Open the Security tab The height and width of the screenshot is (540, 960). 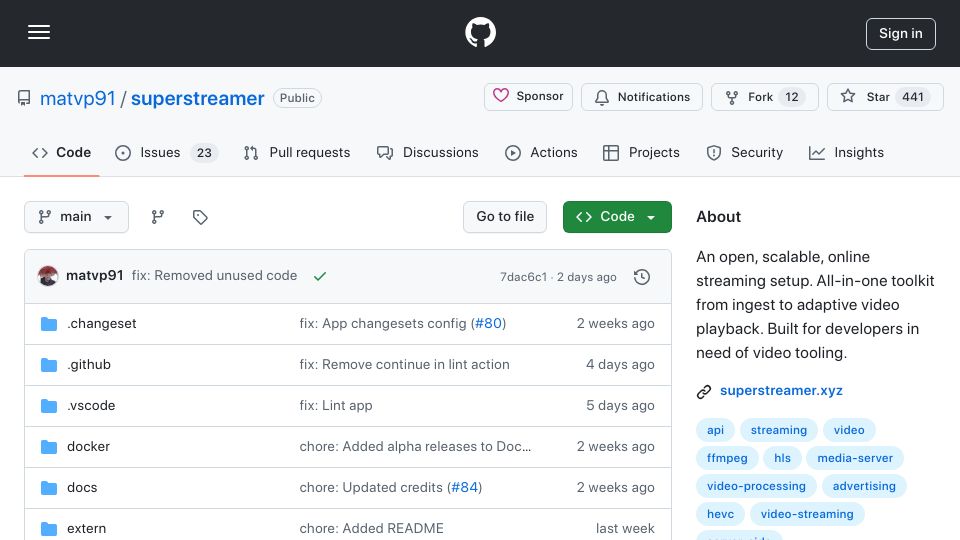744,152
